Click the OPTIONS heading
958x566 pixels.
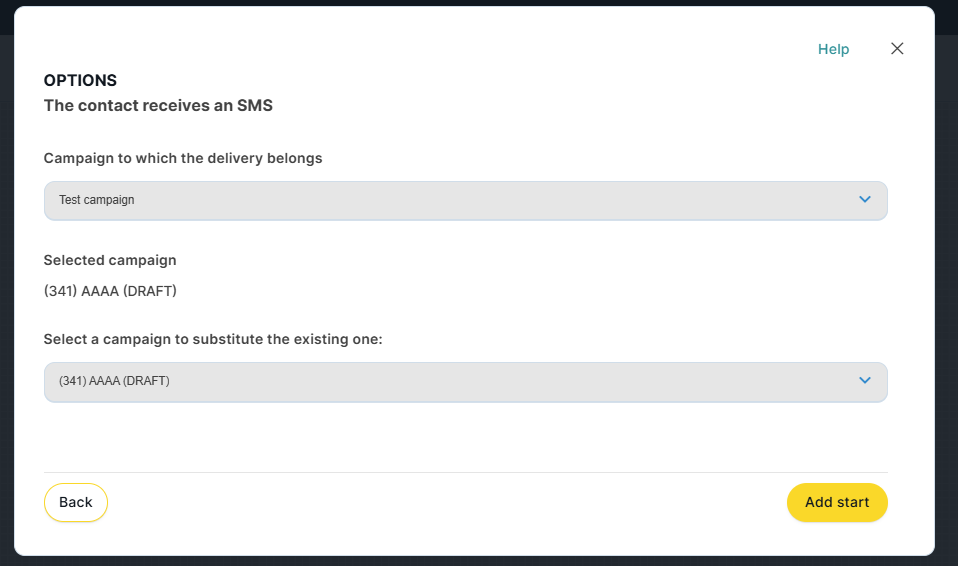(80, 80)
